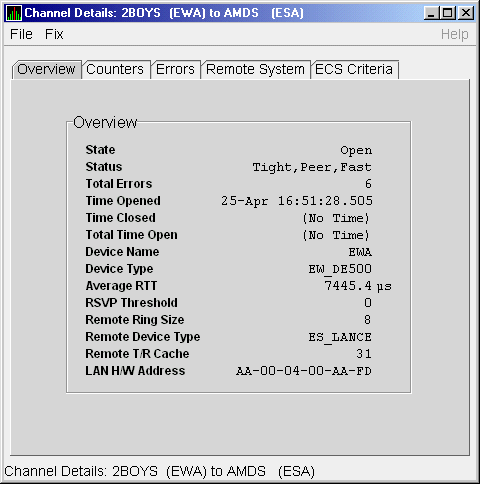Select the ECS Criteria tab
This screenshot has height=484, width=480.
tap(354, 70)
